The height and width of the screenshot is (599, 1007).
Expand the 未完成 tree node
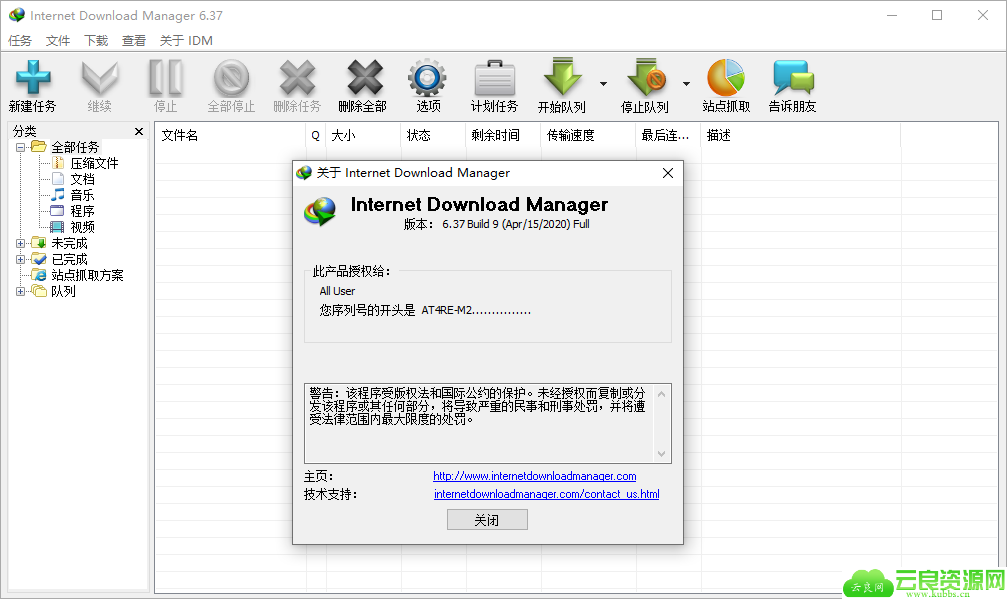[x=21, y=243]
